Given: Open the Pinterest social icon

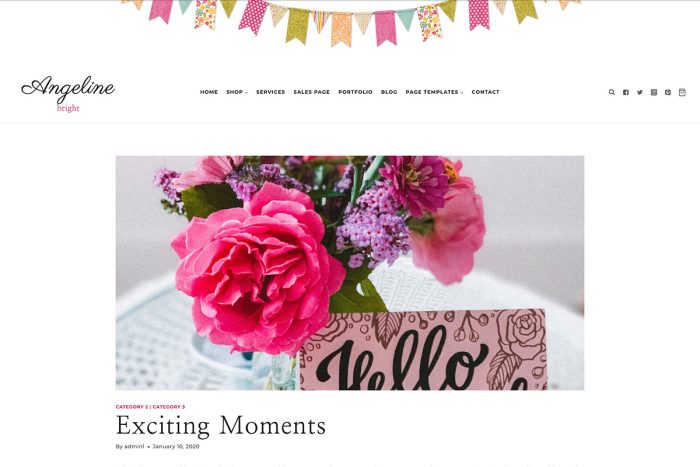Looking at the screenshot, I should 668,92.
